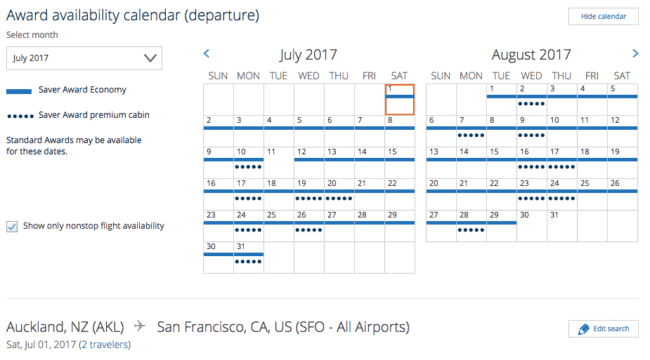Open the 2 travelers link
Image resolution: width=650 pixels, height=360 pixels.
(104, 345)
